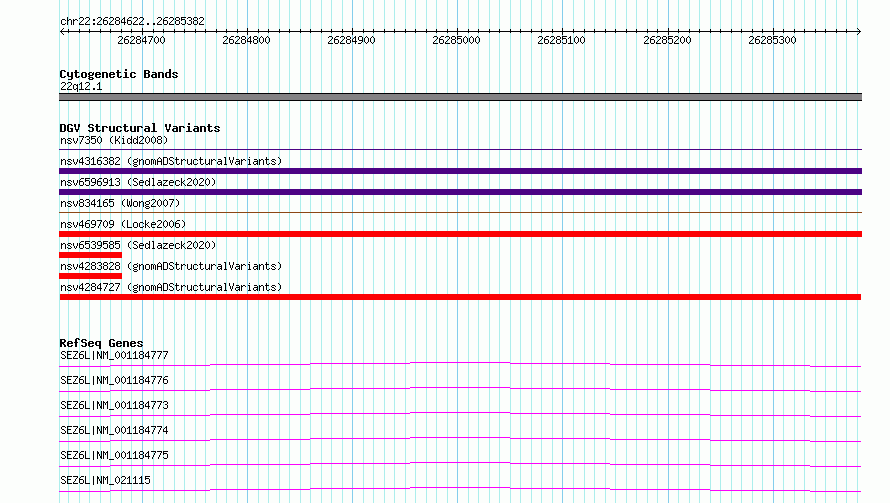Click the red nsv4284727 variant bar

click(x=460, y=297)
